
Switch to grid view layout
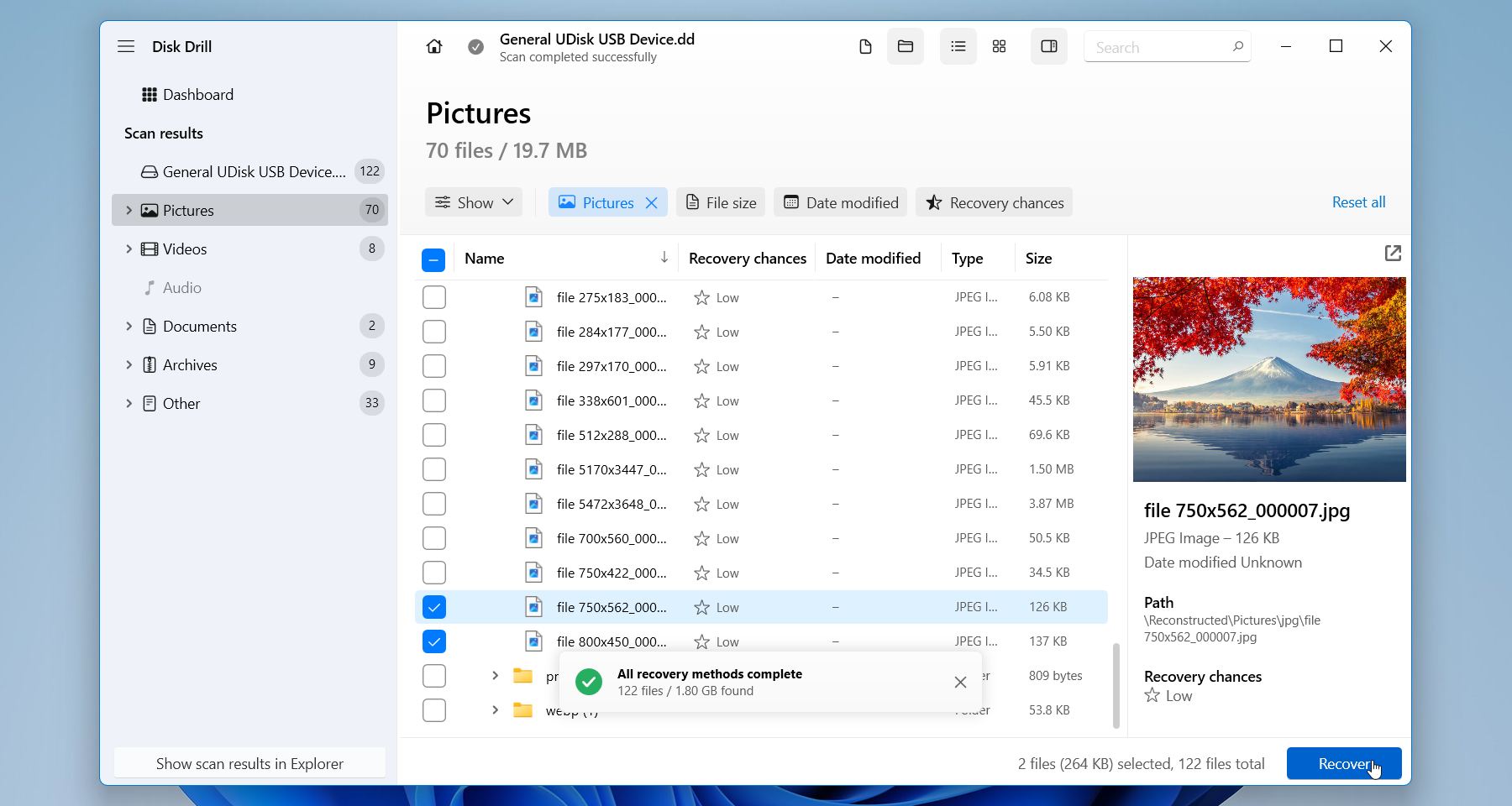(999, 46)
